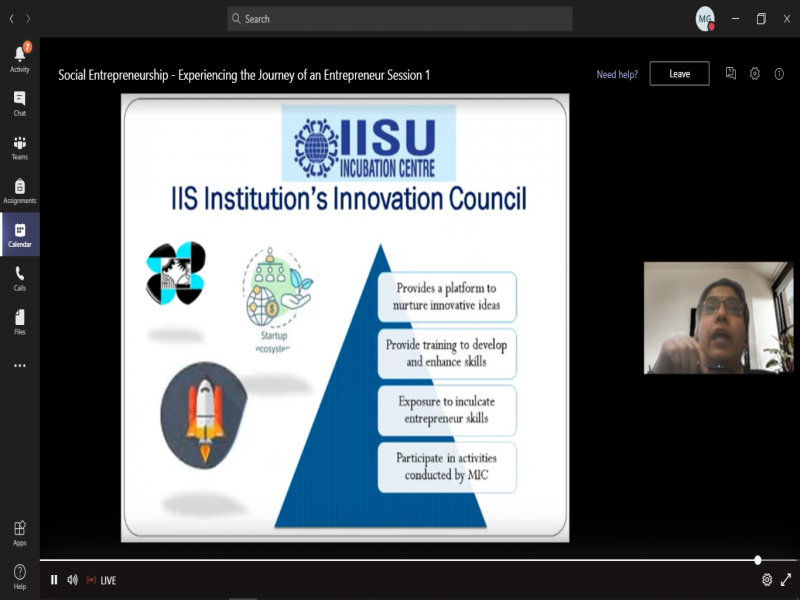Pause the live event playback
The width and height of the screenshot is (800, 600).
pyautogui.click(x=54, y=580)
